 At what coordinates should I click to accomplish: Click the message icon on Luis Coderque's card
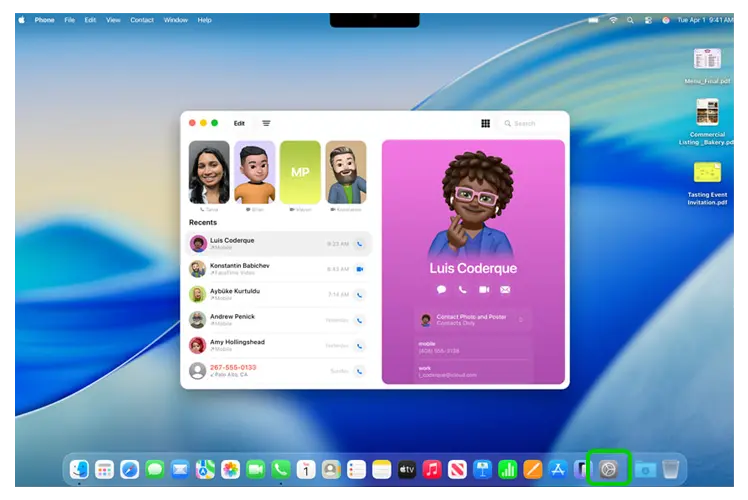pyautogui.click(x=441, y=289)
